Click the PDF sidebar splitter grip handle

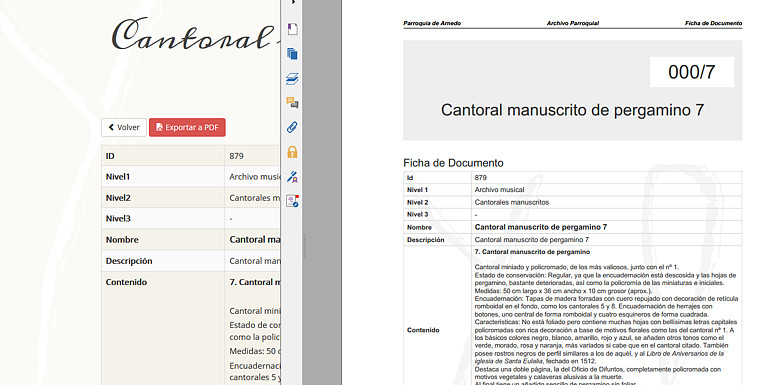tap(305, 246)
